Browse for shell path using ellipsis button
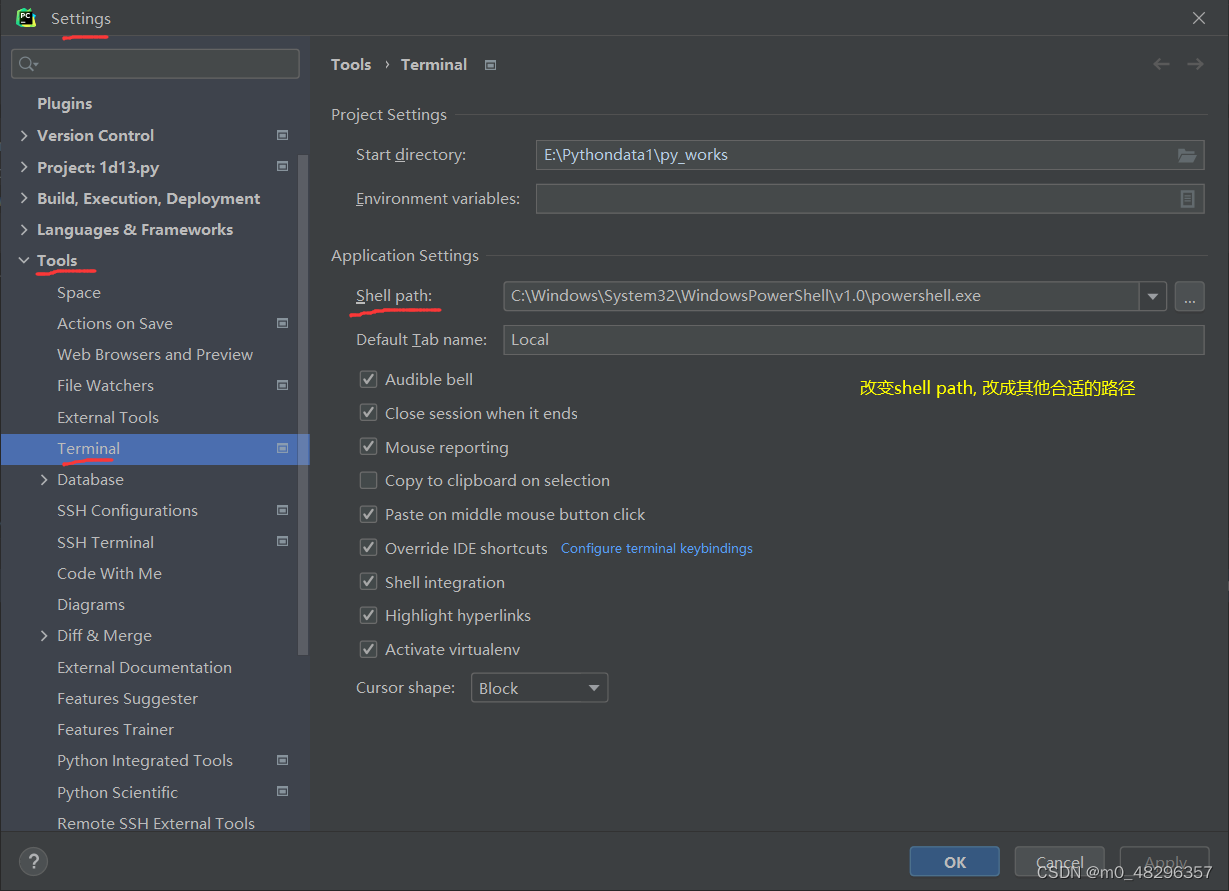1229x891 pixels. (x=1189, y=296)
